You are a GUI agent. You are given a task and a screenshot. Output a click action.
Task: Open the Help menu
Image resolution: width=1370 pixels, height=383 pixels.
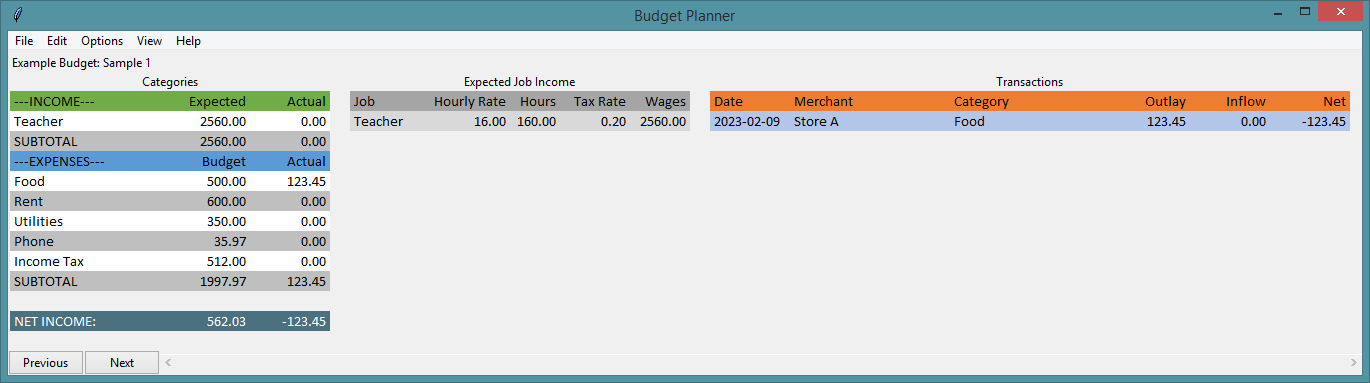(x=188, y=41)
